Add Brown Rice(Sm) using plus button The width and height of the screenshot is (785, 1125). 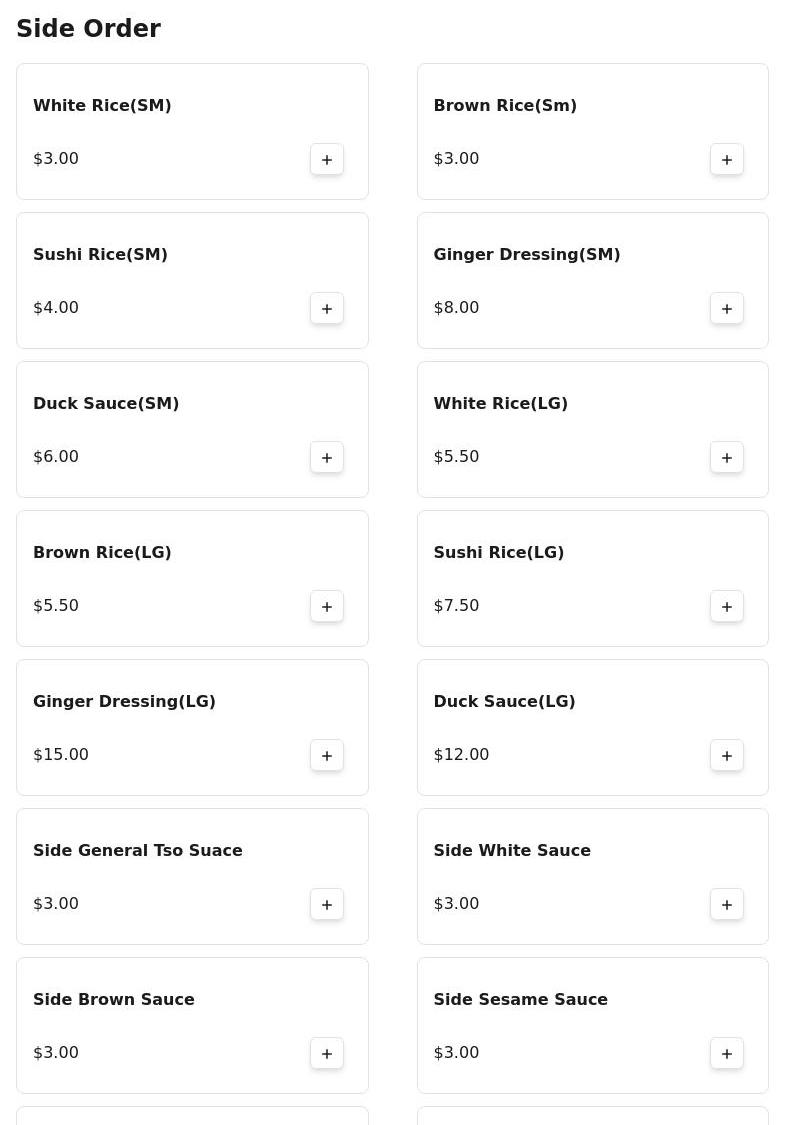point(727,159)
